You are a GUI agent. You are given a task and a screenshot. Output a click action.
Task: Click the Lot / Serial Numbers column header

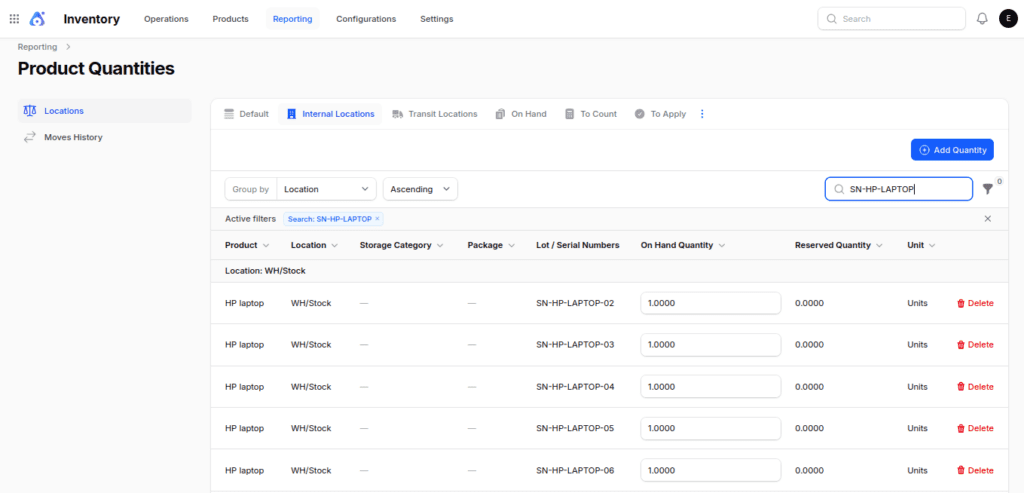point(577,246)
